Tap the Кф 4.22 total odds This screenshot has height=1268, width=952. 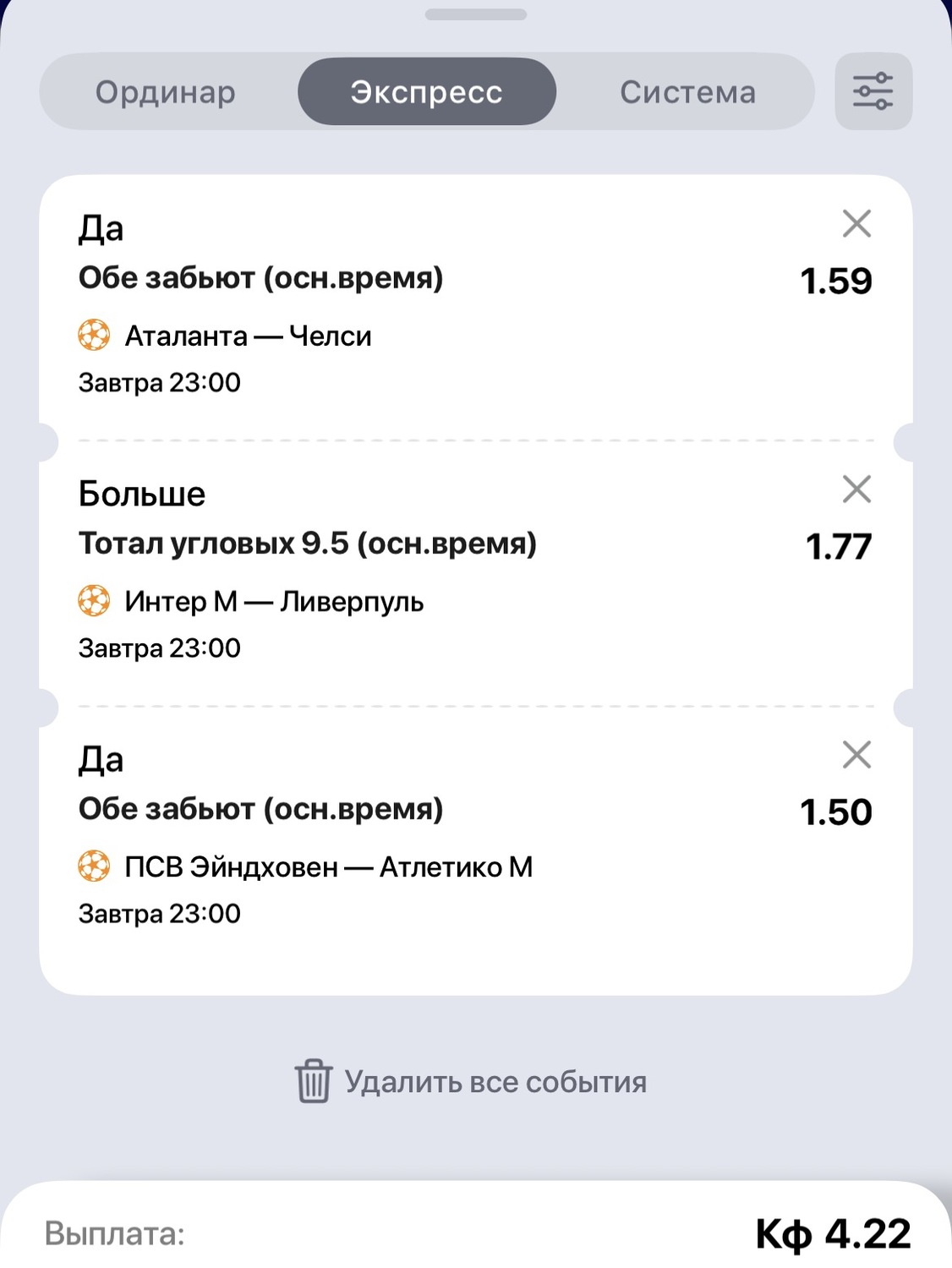click(x=833, y=1234)
